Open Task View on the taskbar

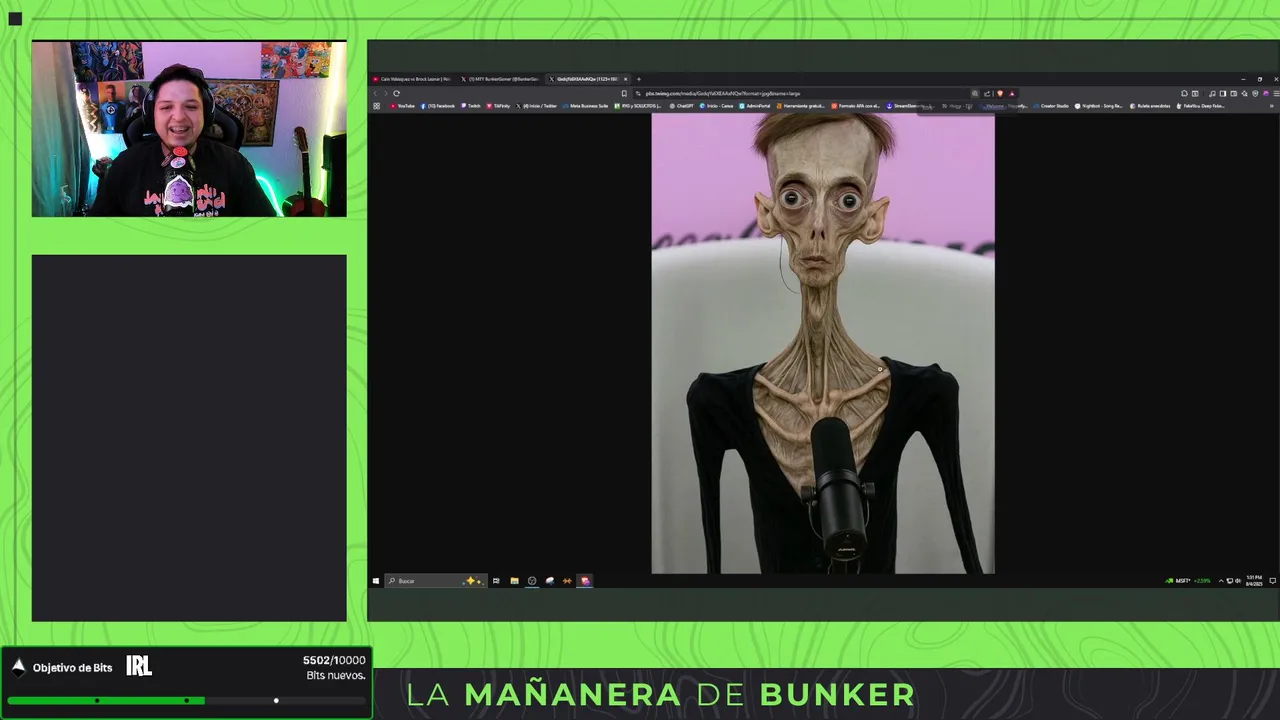click(496, 581)
